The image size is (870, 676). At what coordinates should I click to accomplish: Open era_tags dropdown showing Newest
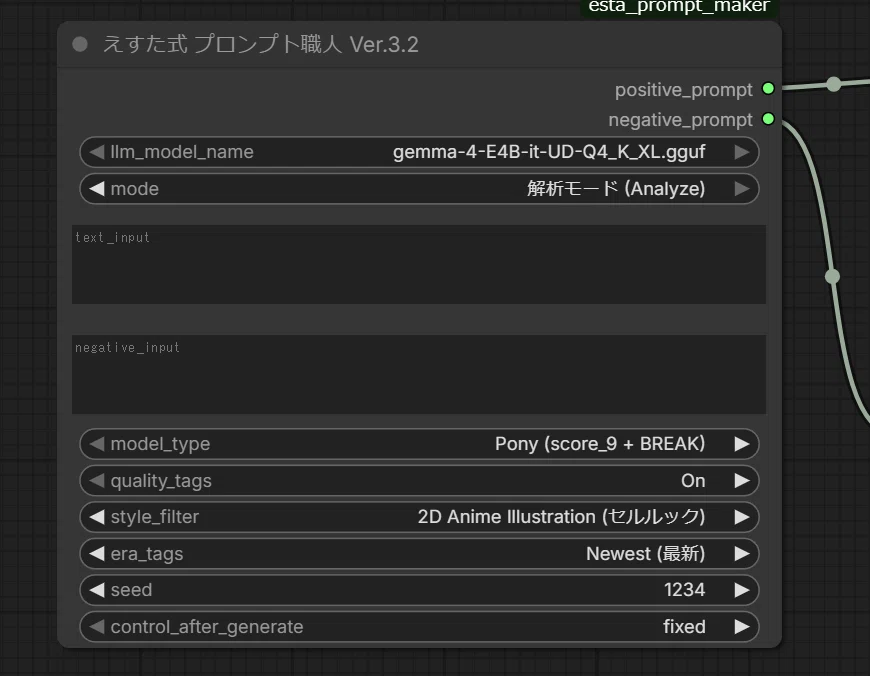pyautogui.click(x=419, y=554)
